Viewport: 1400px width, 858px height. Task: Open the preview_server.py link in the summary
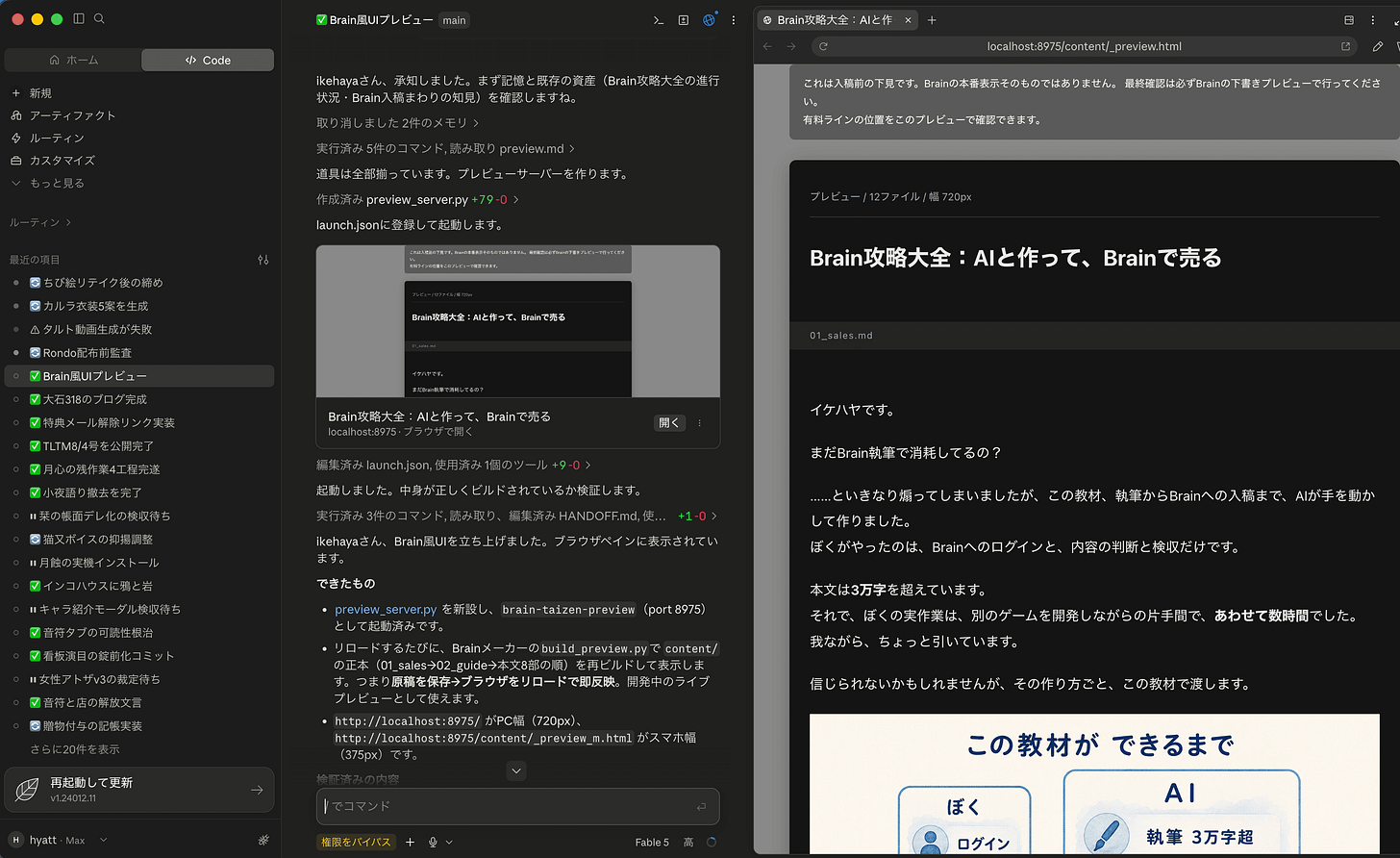coord(386,610)
